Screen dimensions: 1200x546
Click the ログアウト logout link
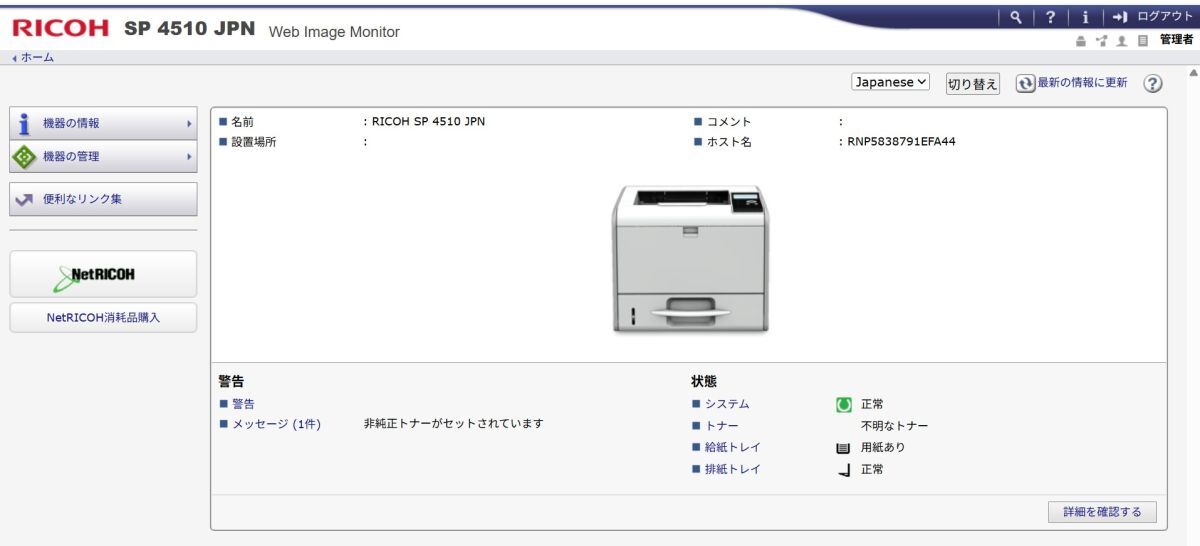coord(1166,16)
